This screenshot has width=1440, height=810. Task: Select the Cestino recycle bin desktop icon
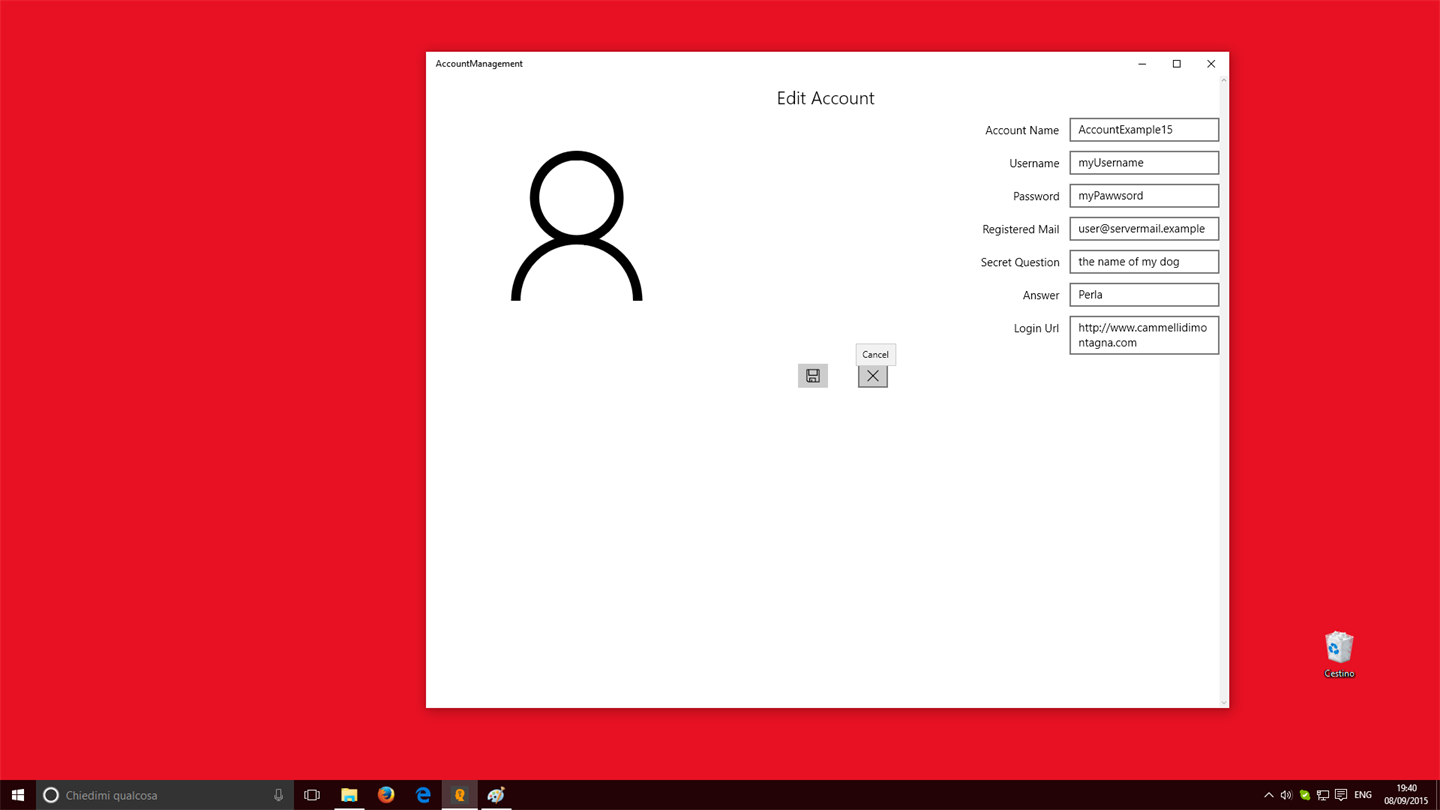(x=1339, y=655)
